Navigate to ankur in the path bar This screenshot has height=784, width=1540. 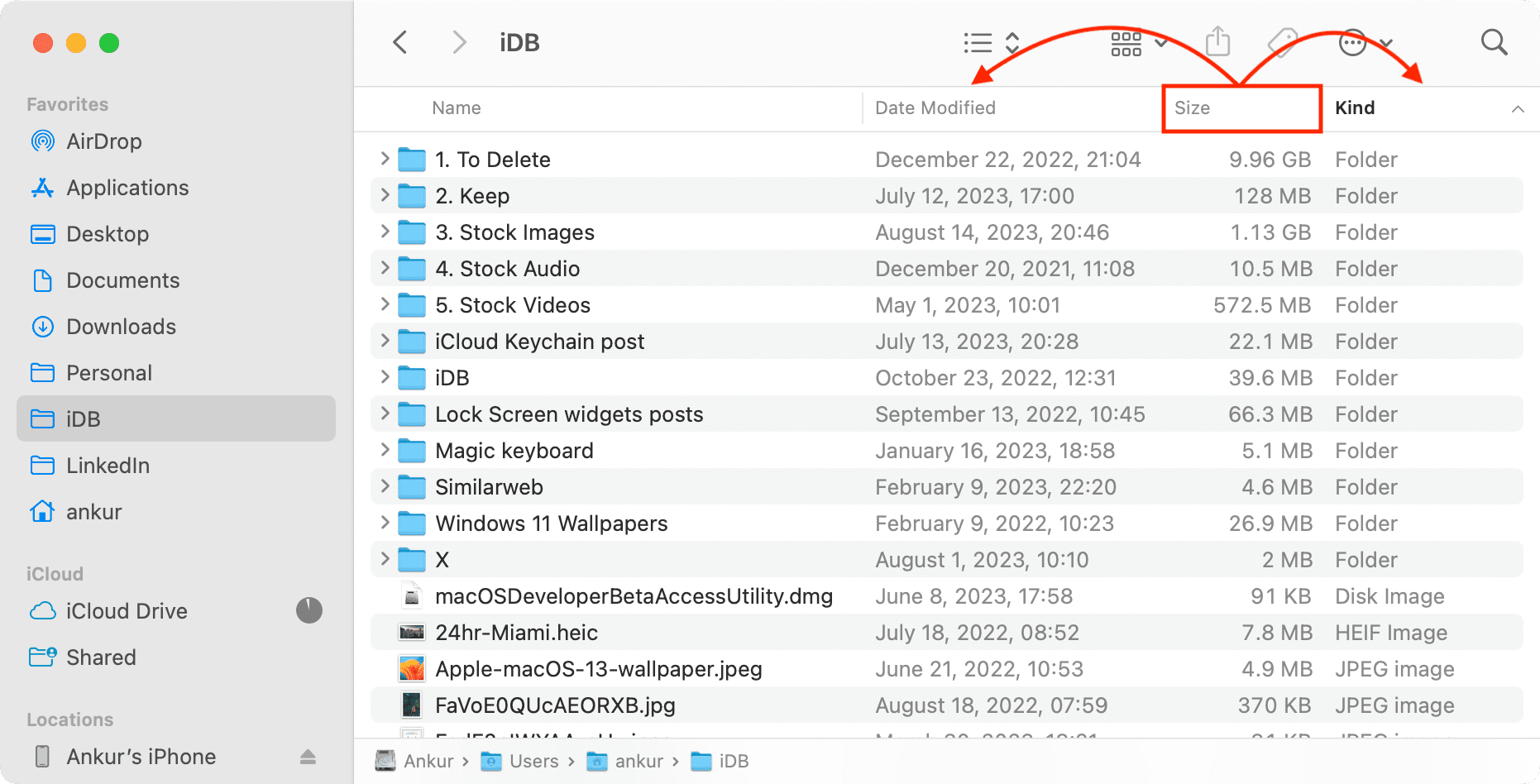pos(638,761)
